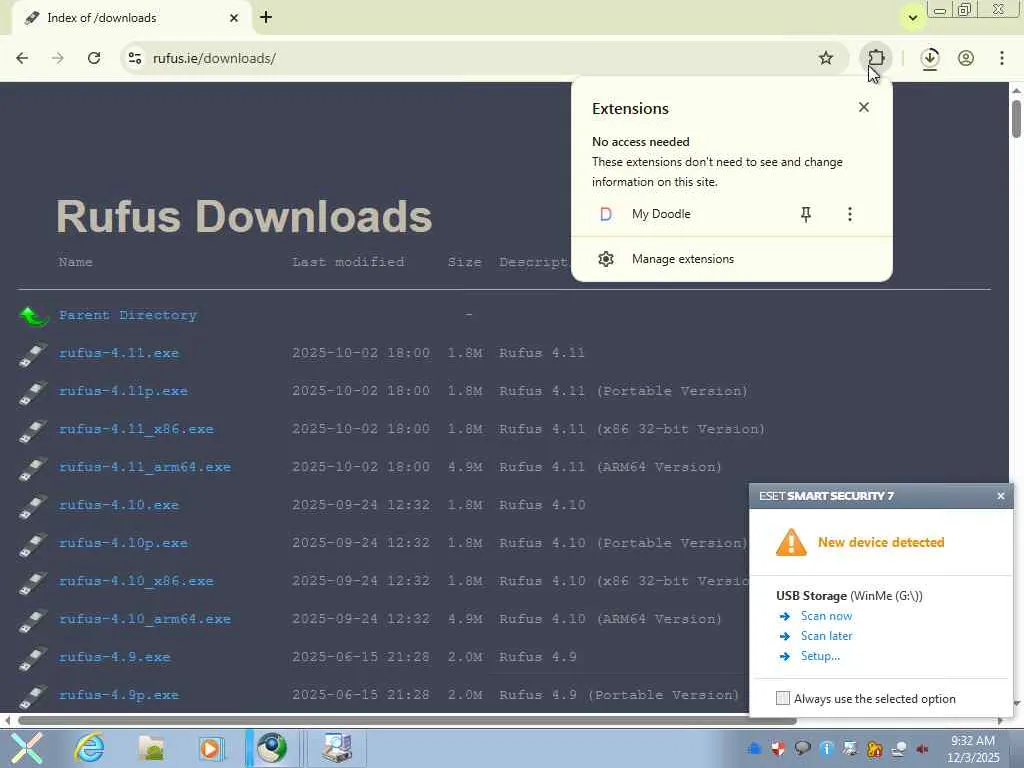Screen dimensions: 1024x768
Task: Open More options for My Doodle
Action: (x=850, y=214)
